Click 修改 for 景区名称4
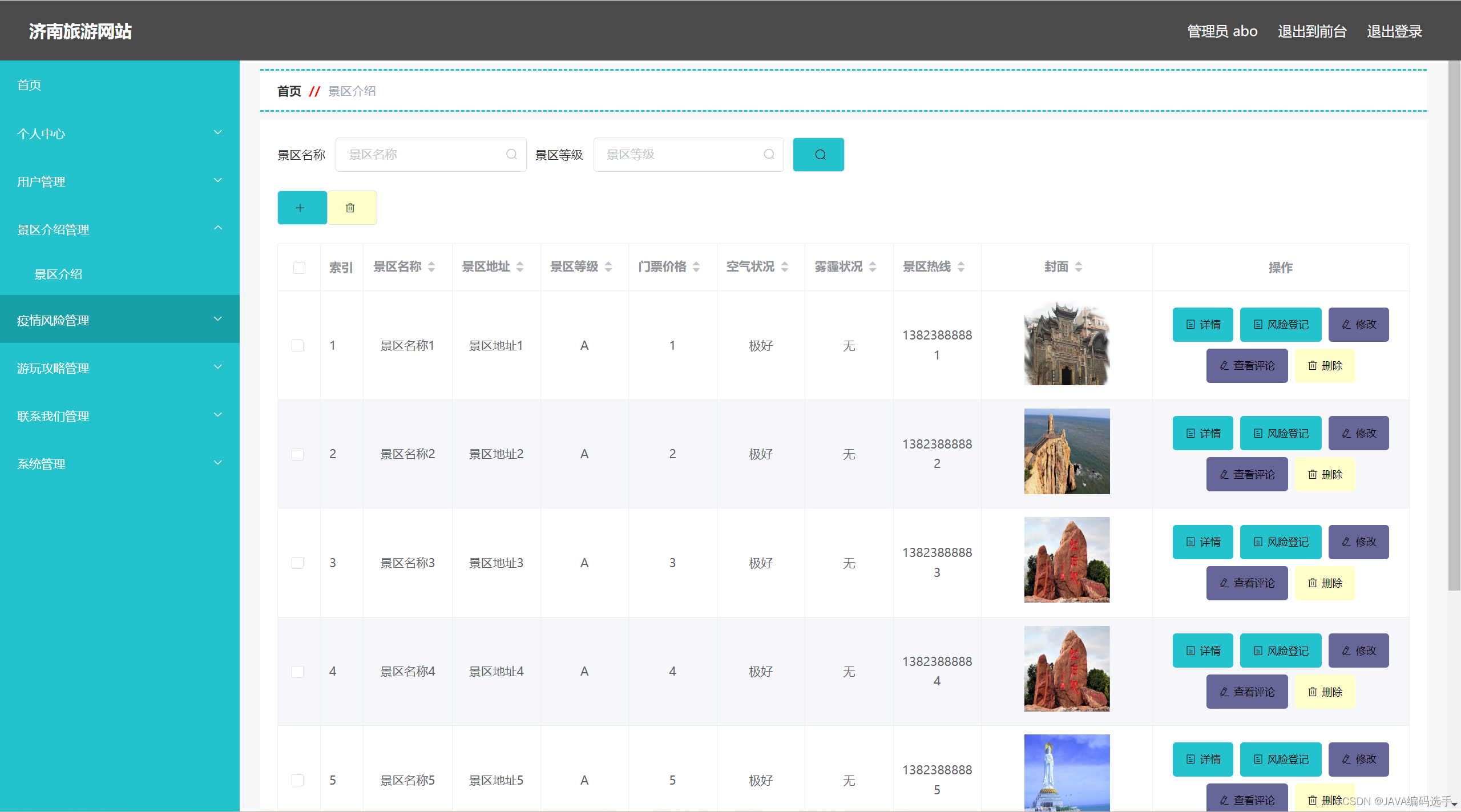This screenshot has height=812, width=1461. 1358,651
